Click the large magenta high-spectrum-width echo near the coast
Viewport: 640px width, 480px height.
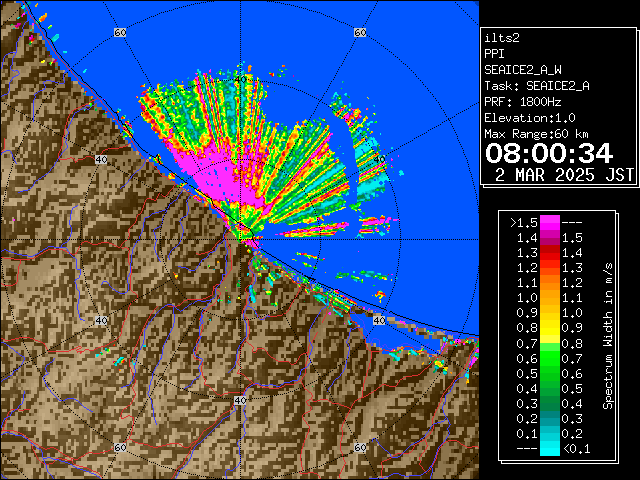pos(224,176)
